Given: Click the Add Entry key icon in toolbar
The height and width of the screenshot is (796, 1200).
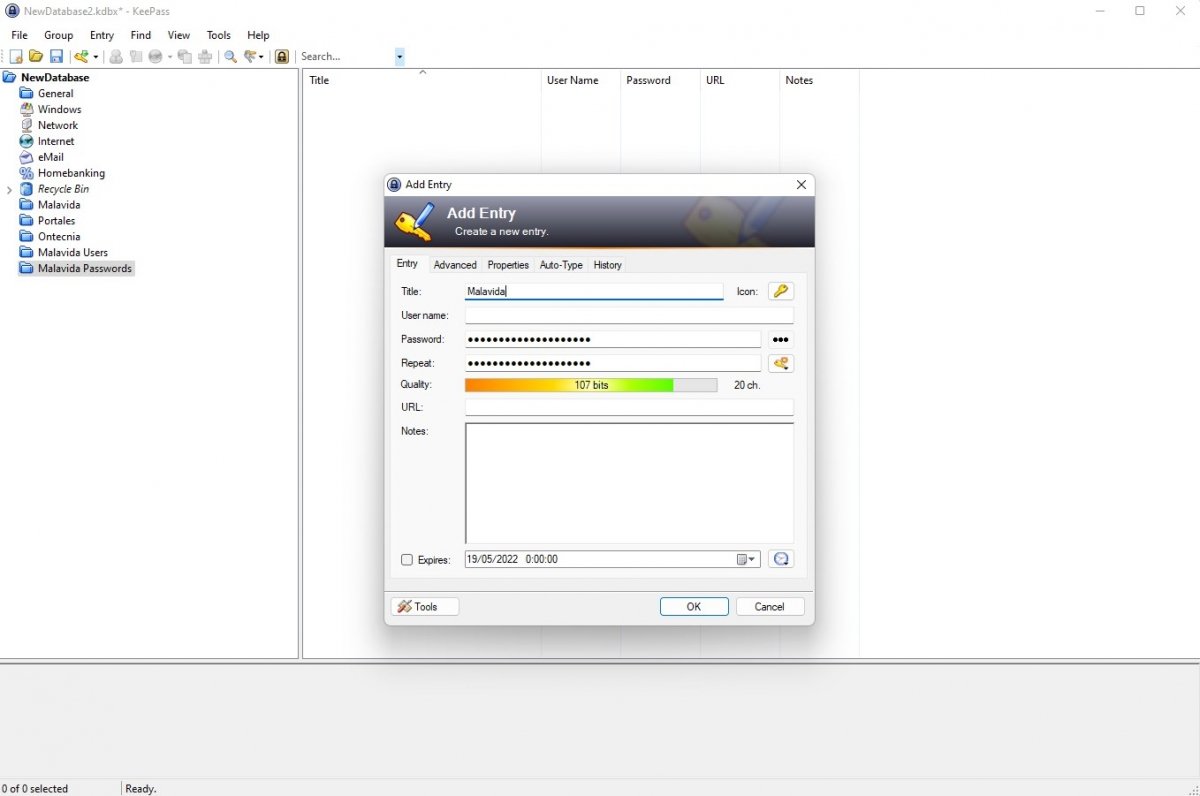Looking at the screenshot, I should [x=82, y=57].
